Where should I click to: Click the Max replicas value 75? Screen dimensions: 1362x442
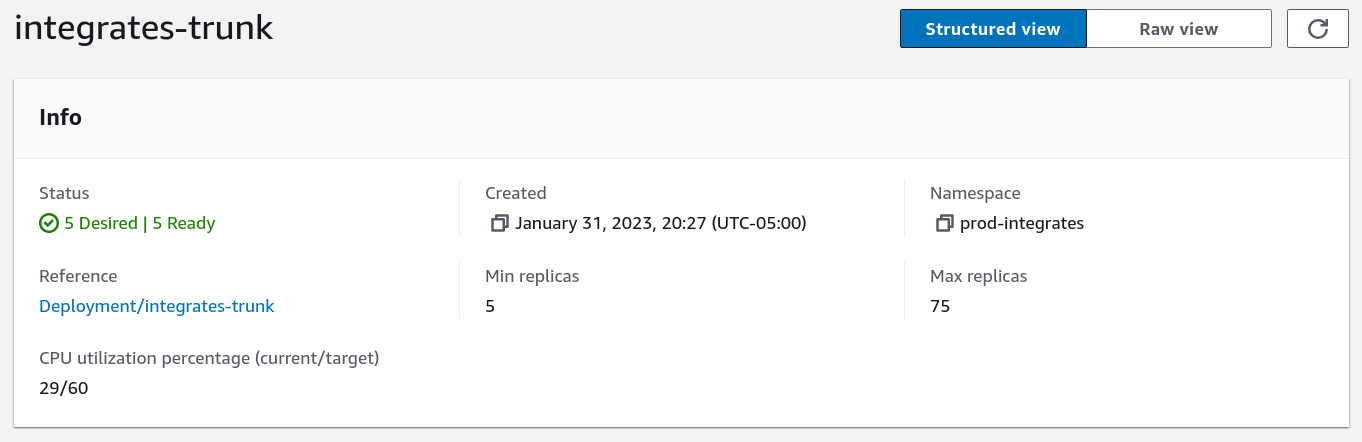940,306
